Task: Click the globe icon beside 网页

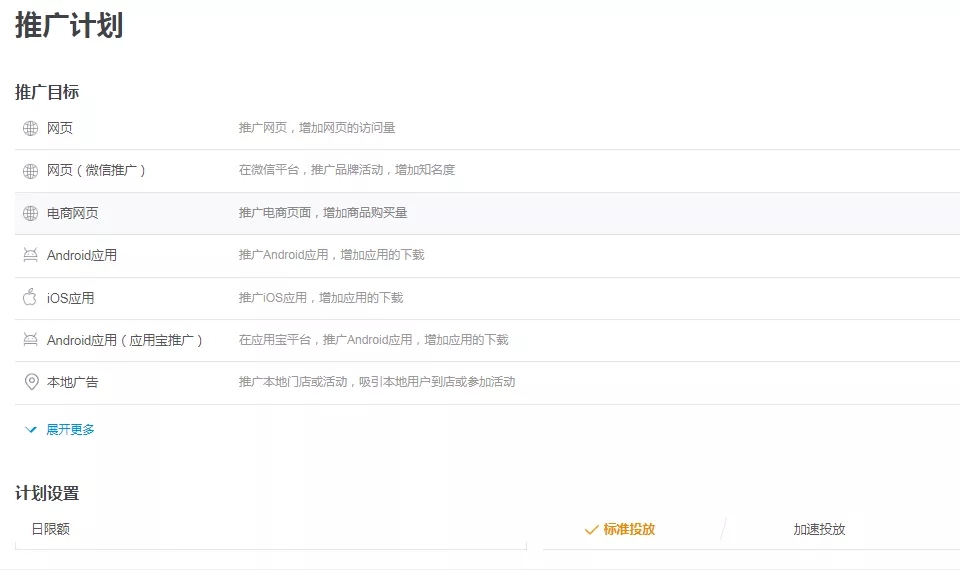Action: pos(31,128)
